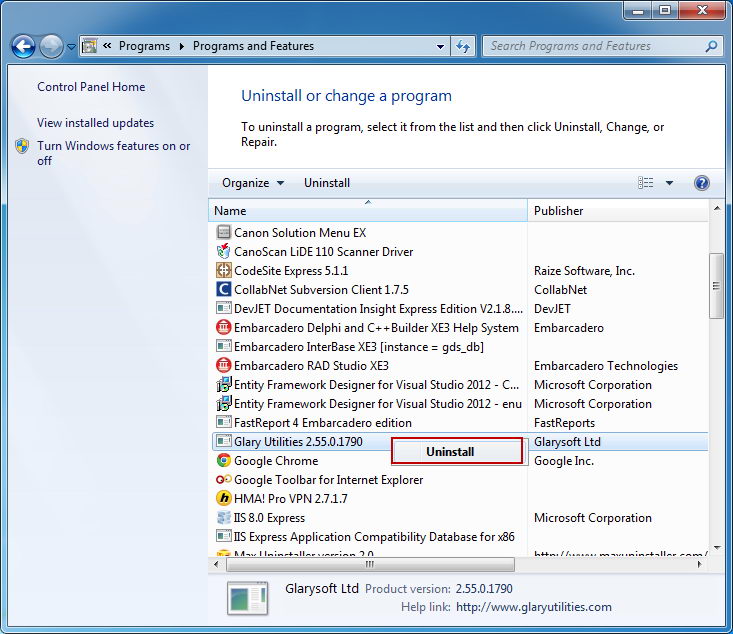Image resolution: width=733 pixels, height=634 pixels.
Task: Open Turn Windows features on or off
Action: pos(113,153)
